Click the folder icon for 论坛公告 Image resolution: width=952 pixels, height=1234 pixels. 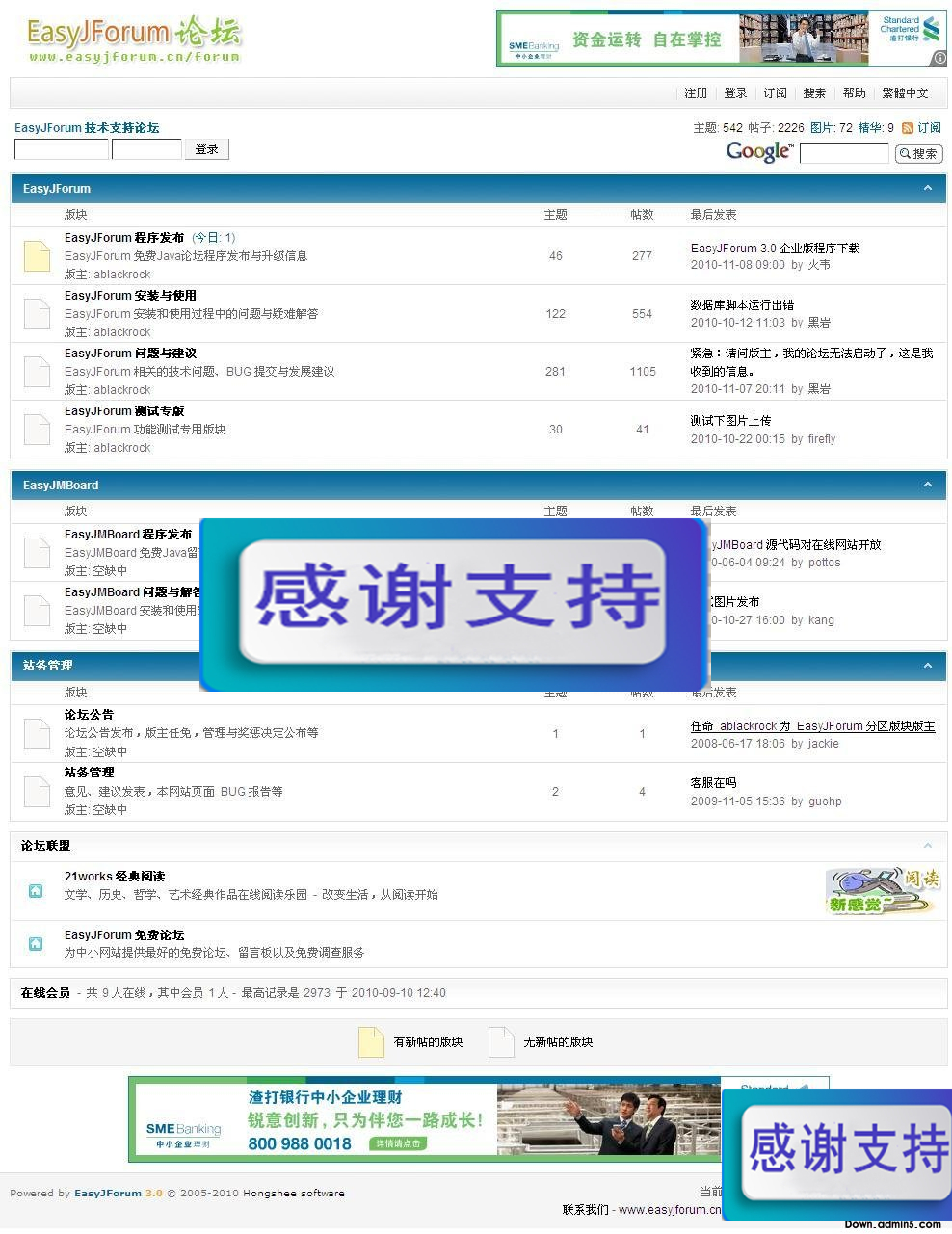(x=37, y=733)
